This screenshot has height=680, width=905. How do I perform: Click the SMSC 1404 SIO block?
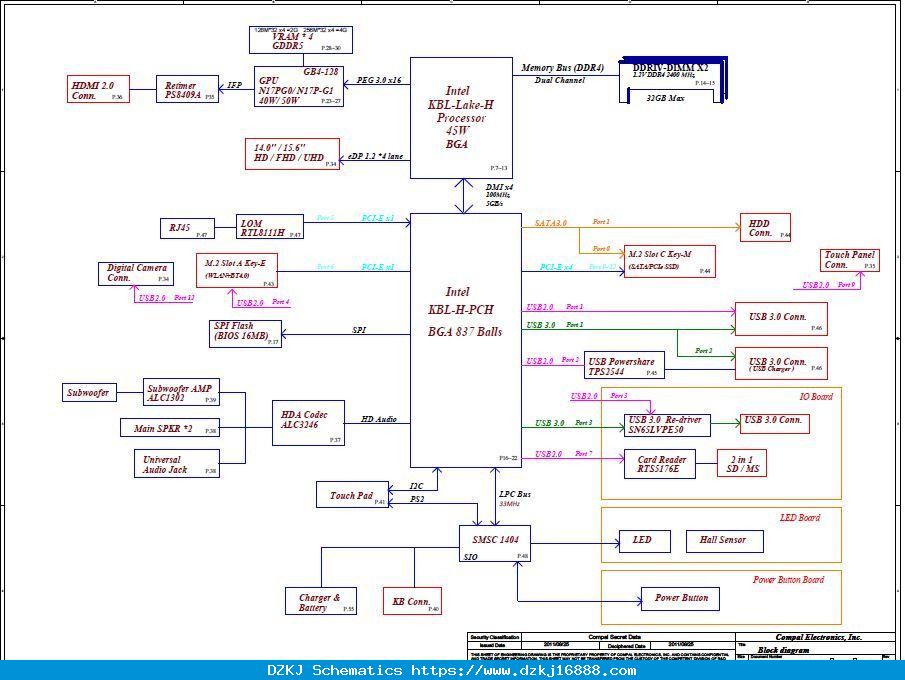pyautogui.click(x=495, y=544)
